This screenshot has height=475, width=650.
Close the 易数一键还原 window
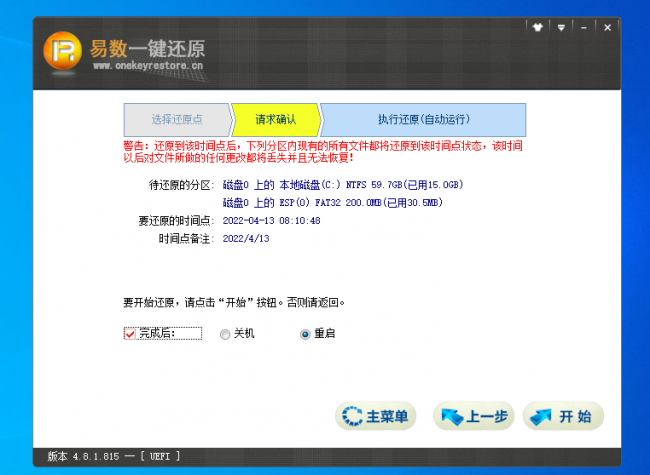(607, 28)
